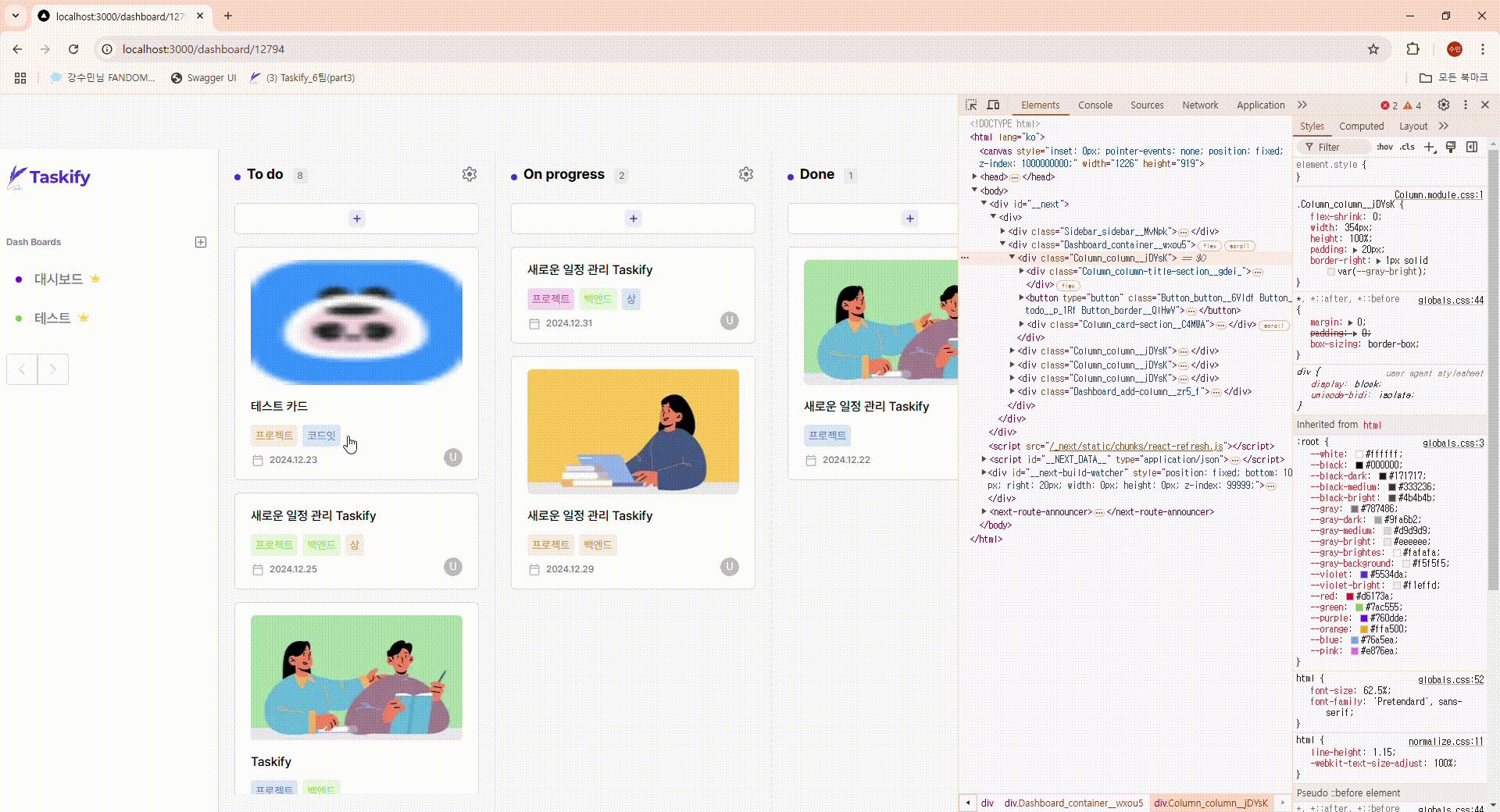Open the Layout styles tab
Screen dimensions: 1500x812
[1413, 126]
